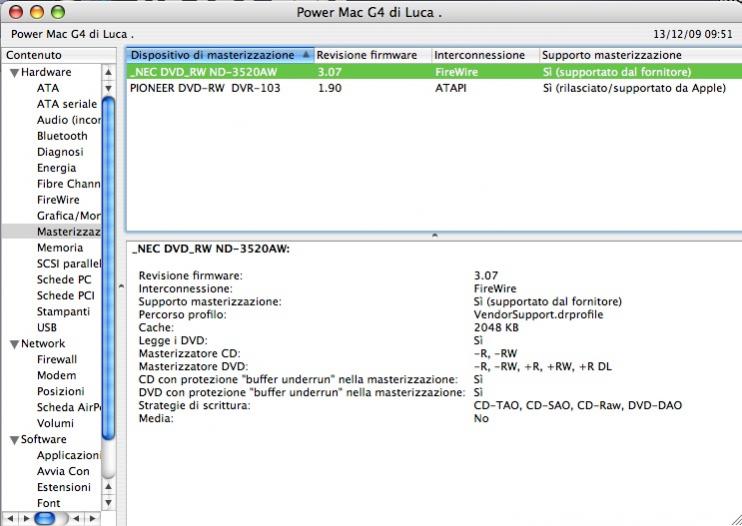Zoom the window with green button
This screenshot has height=526, width=742.
pos(58,12)
